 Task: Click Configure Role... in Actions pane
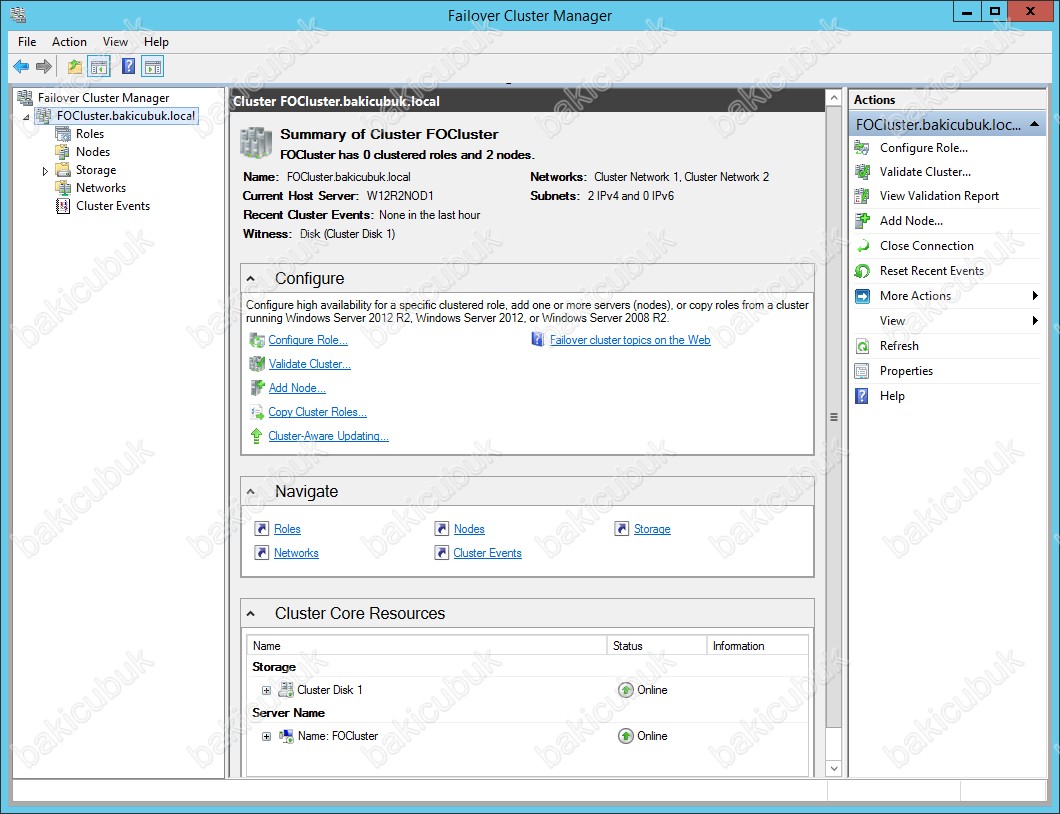(923, 148)
